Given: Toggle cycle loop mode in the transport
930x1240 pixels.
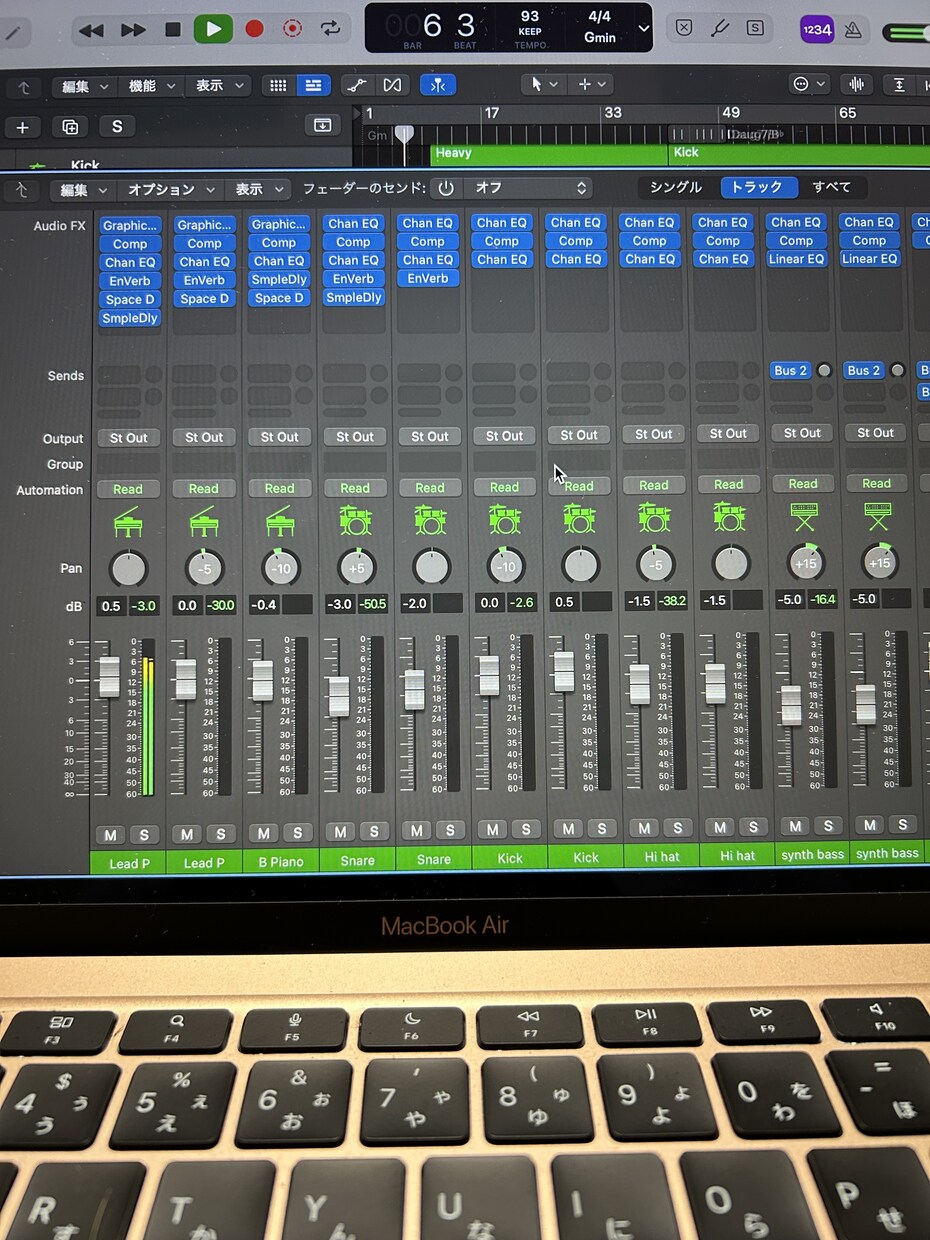Looking at the screenshot, I should (331, 28).
